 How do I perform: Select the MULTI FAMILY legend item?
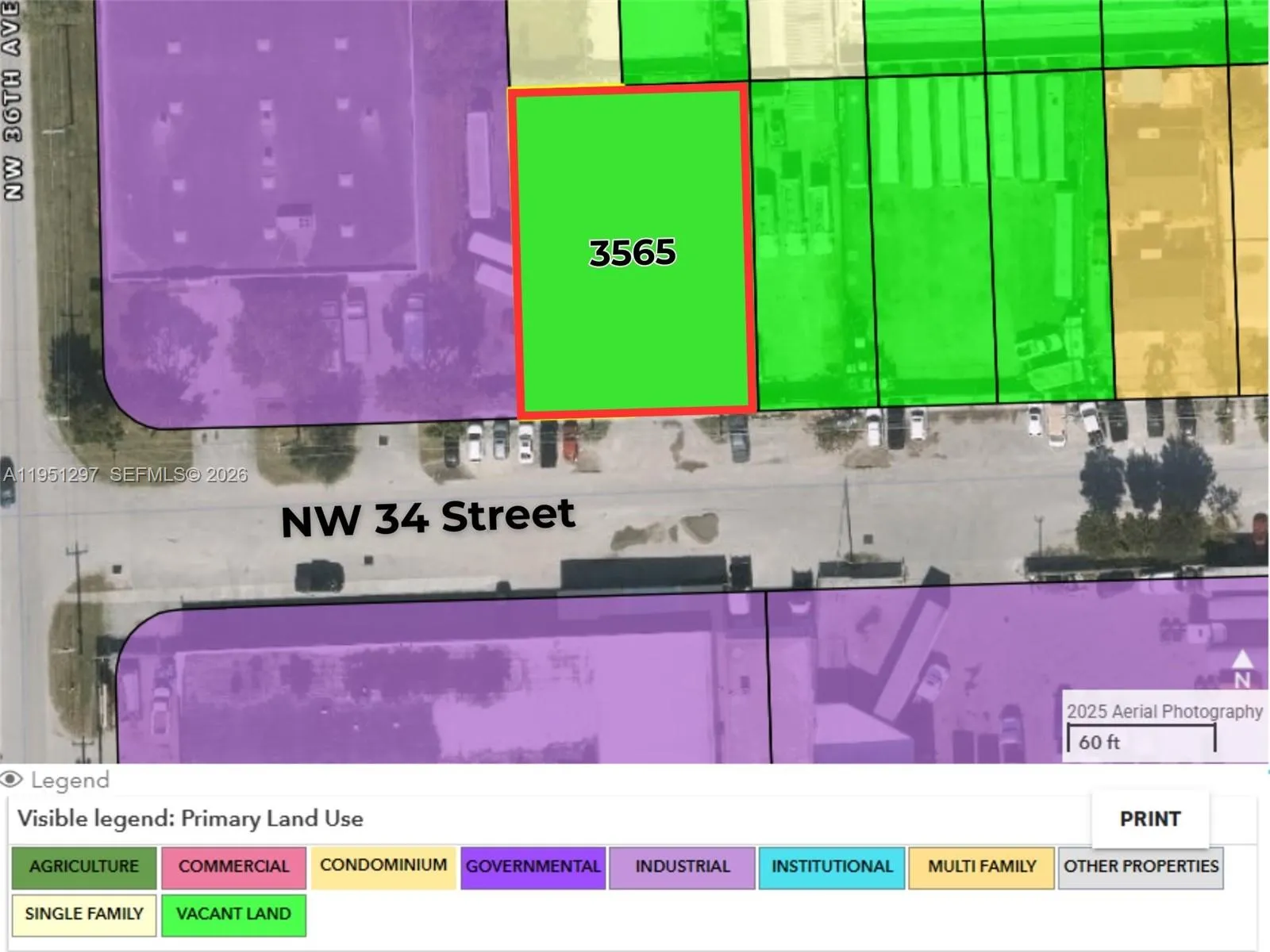[980, 866]
